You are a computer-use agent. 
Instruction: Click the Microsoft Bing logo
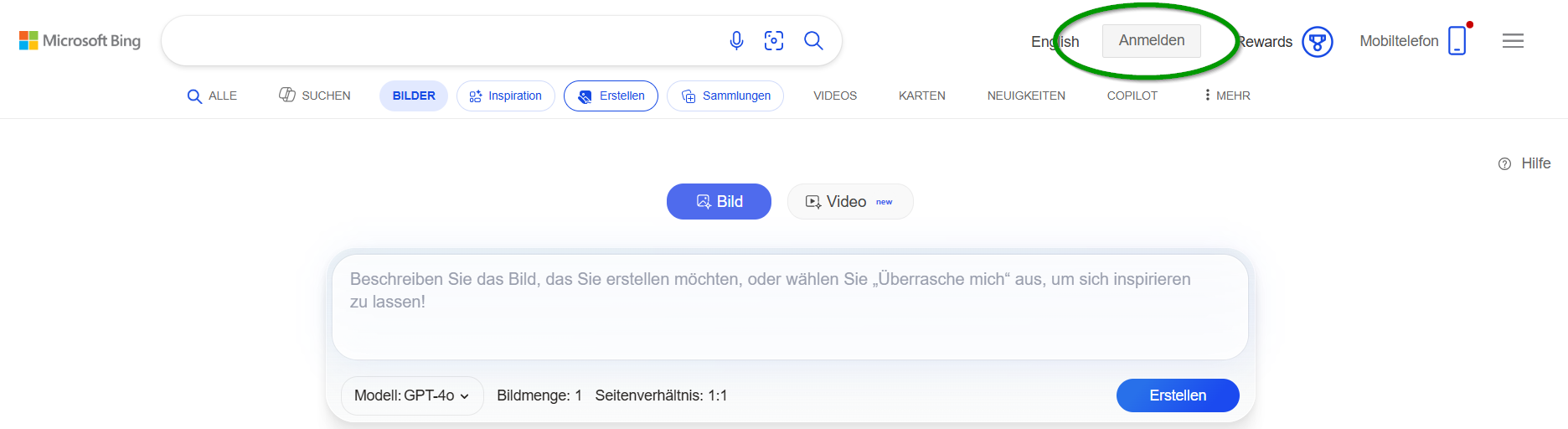[x=80, y=40]
